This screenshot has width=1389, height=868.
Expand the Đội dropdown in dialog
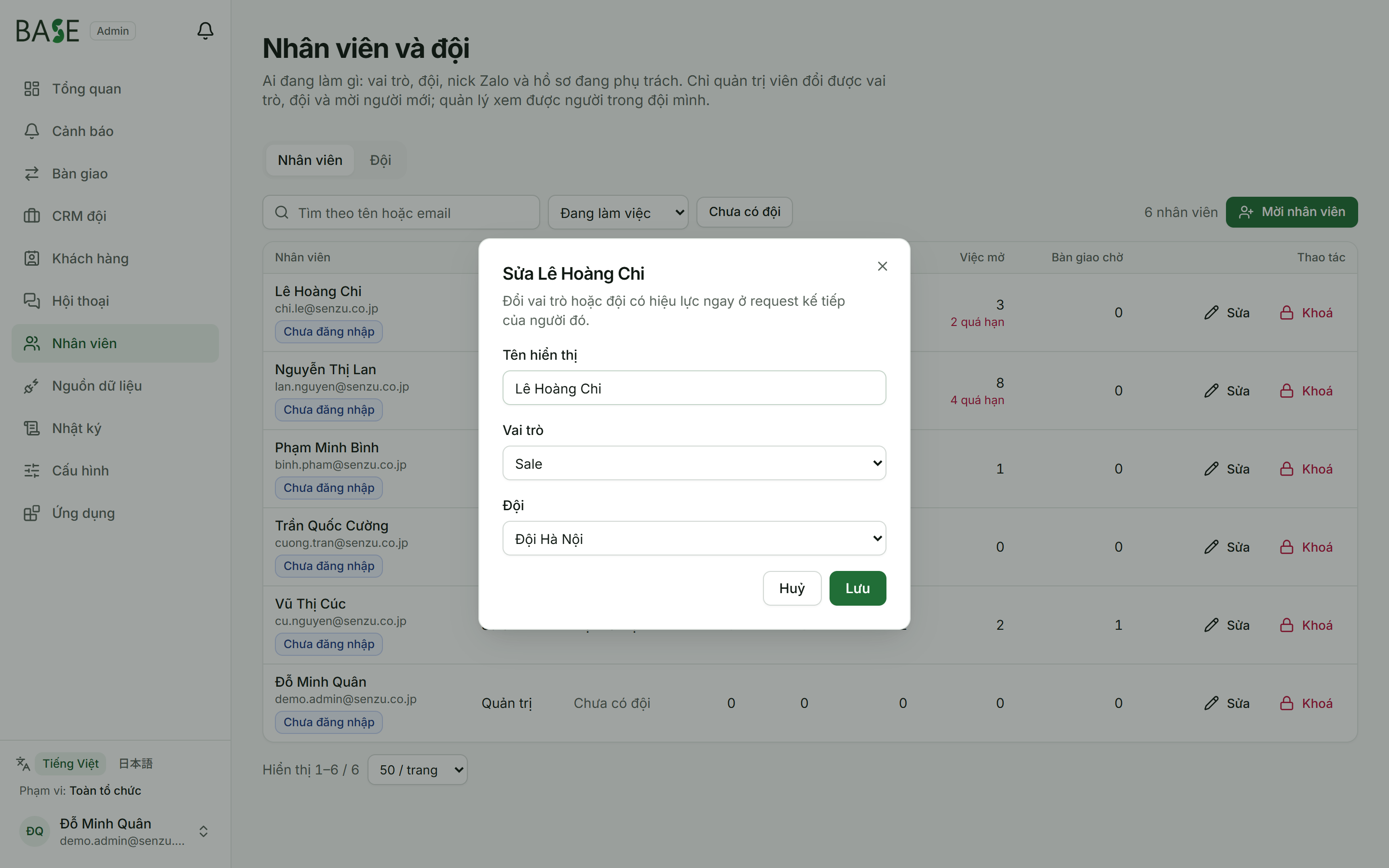694,539
